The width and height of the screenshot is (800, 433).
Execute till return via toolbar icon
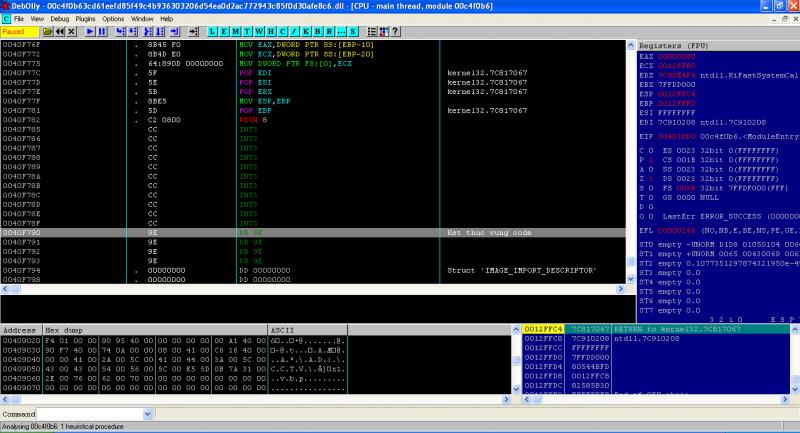tap(174, 32)
